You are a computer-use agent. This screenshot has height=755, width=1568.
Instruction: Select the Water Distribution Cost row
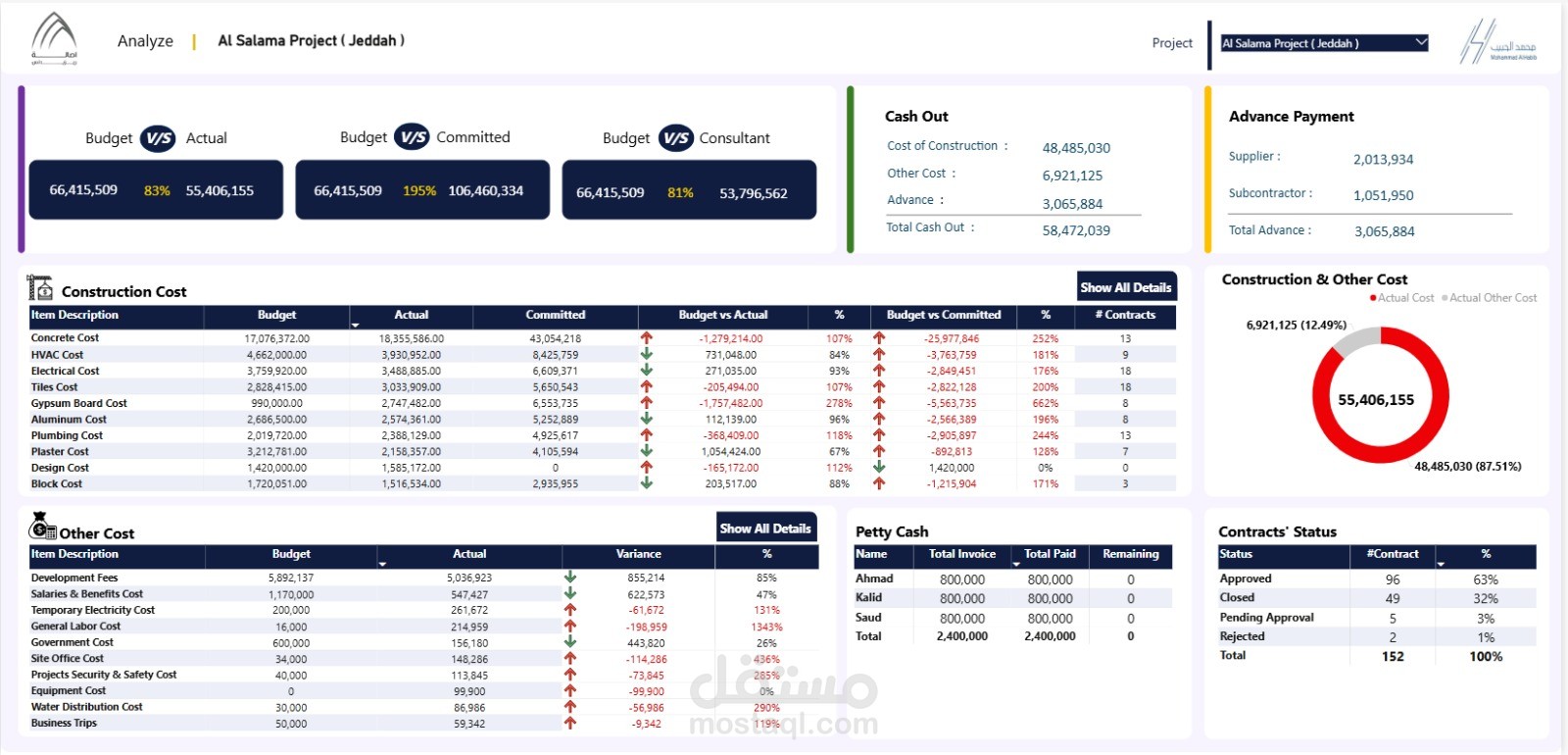point(422,707)
